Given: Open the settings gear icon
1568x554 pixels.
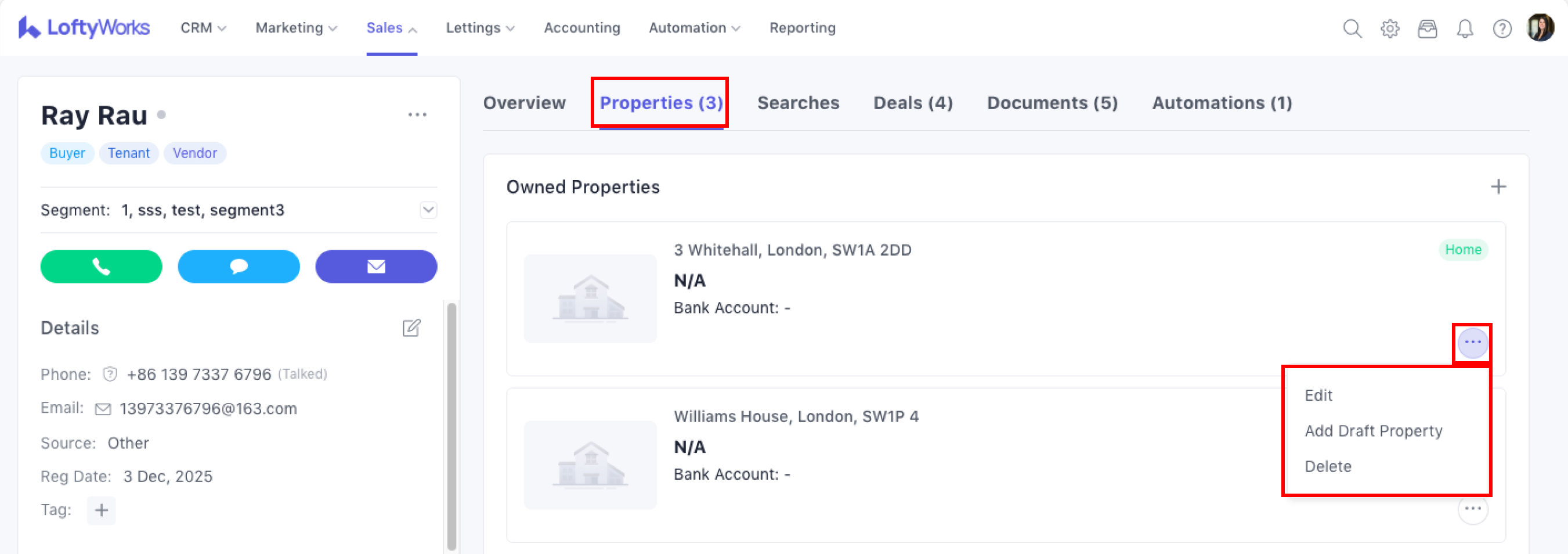Looking at the screenshot, I should pyautogui.click(x=1390, y=28).
